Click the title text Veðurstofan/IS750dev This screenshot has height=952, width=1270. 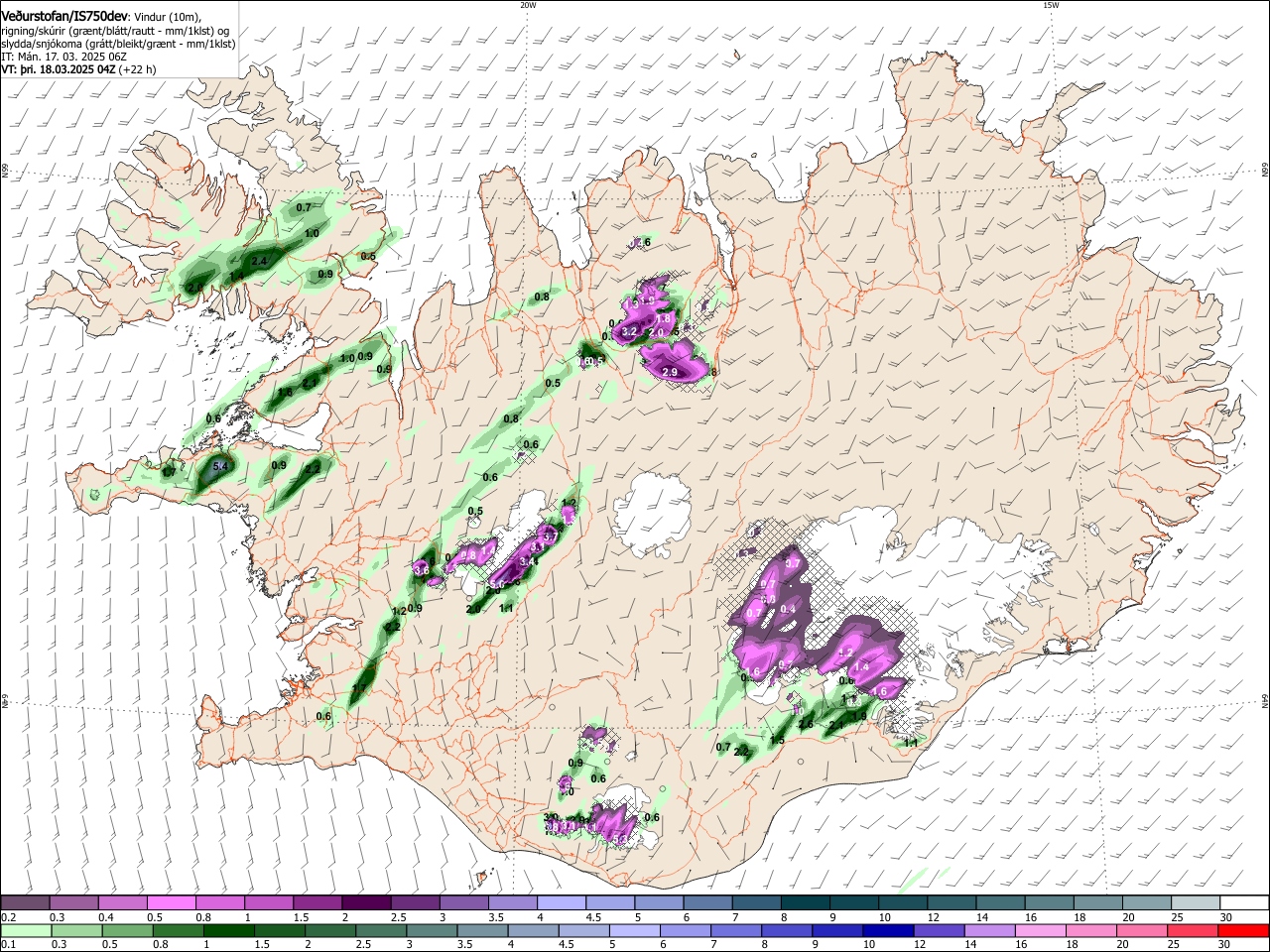[x=63, y=17]
